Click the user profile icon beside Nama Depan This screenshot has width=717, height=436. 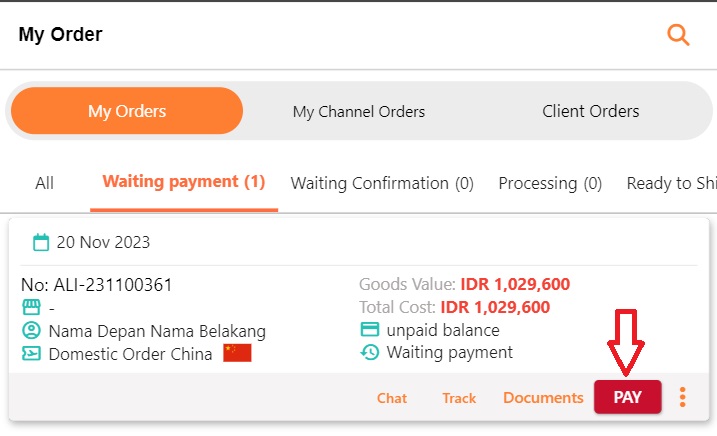[x=32, y=330]
